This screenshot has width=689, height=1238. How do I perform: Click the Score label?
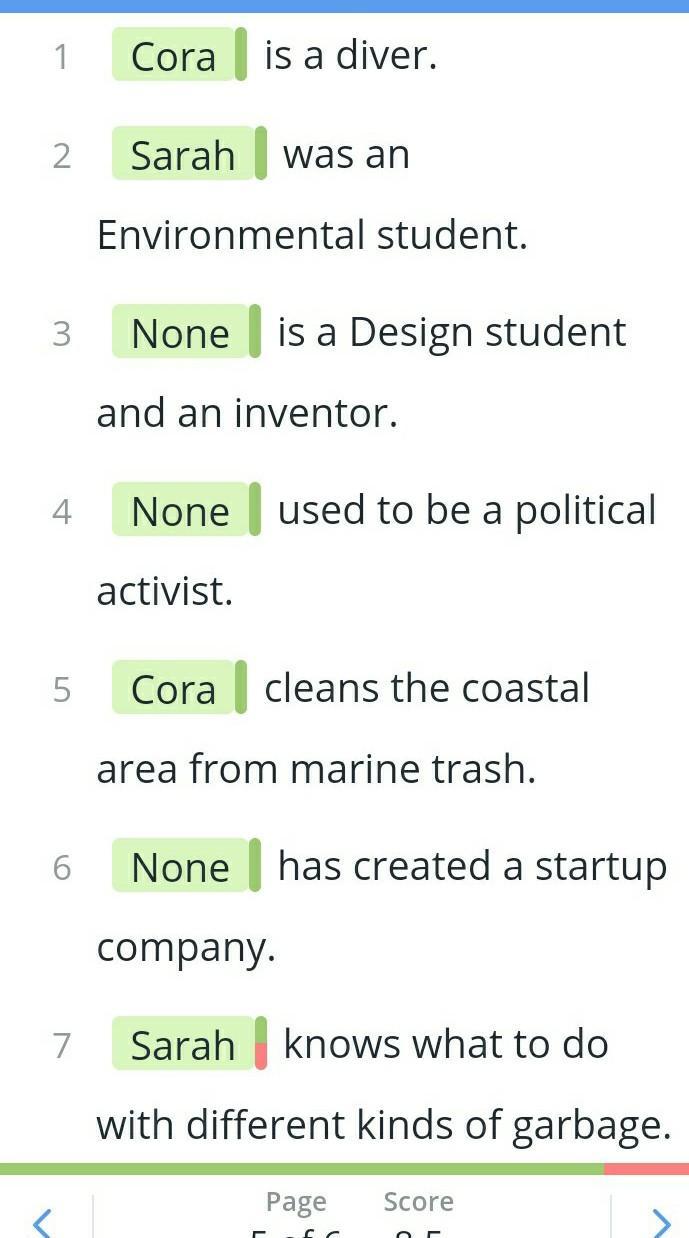coord(418,1201)
